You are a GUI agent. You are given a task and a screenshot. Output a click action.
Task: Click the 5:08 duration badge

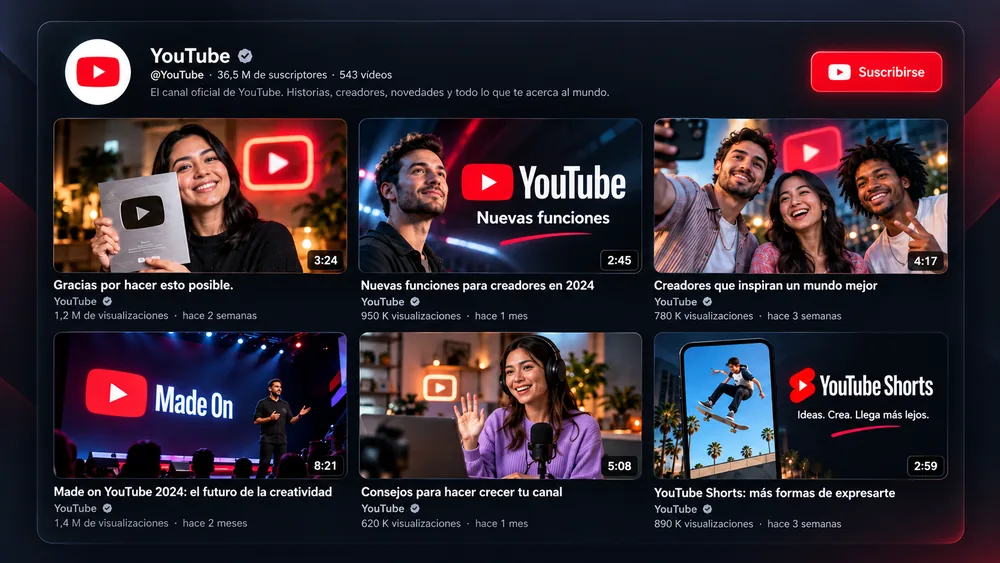coord(619,466)
